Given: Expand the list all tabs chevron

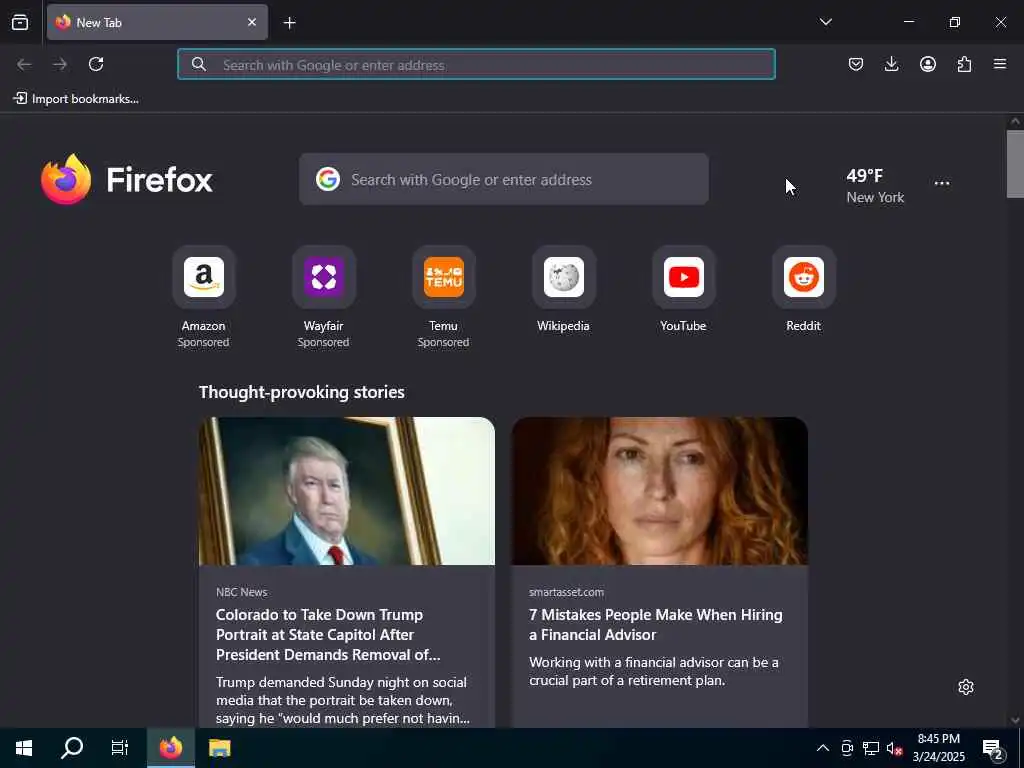Looking at the screenshot, I should point(825,22).
